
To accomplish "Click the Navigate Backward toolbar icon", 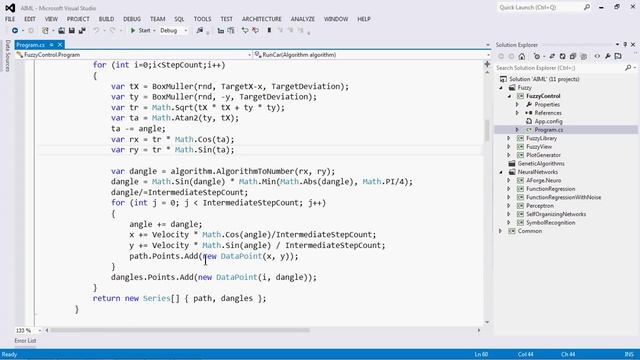I will [x=15, y=31].
